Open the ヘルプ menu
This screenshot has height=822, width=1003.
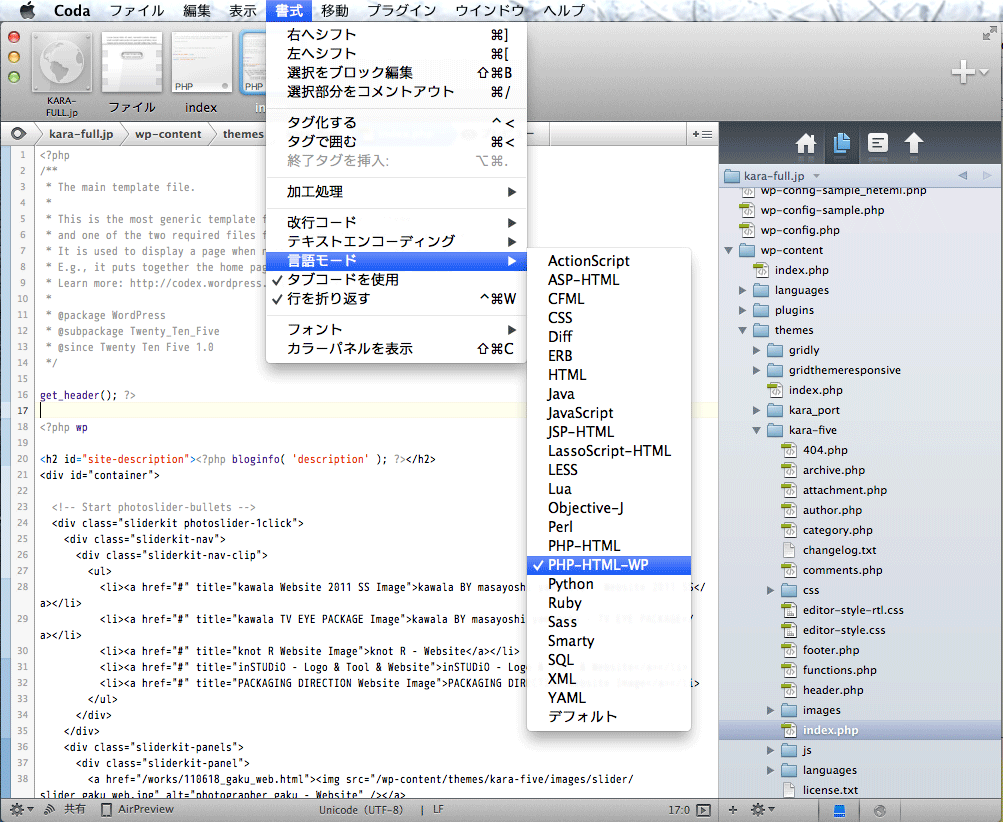(x=564, y=10)
